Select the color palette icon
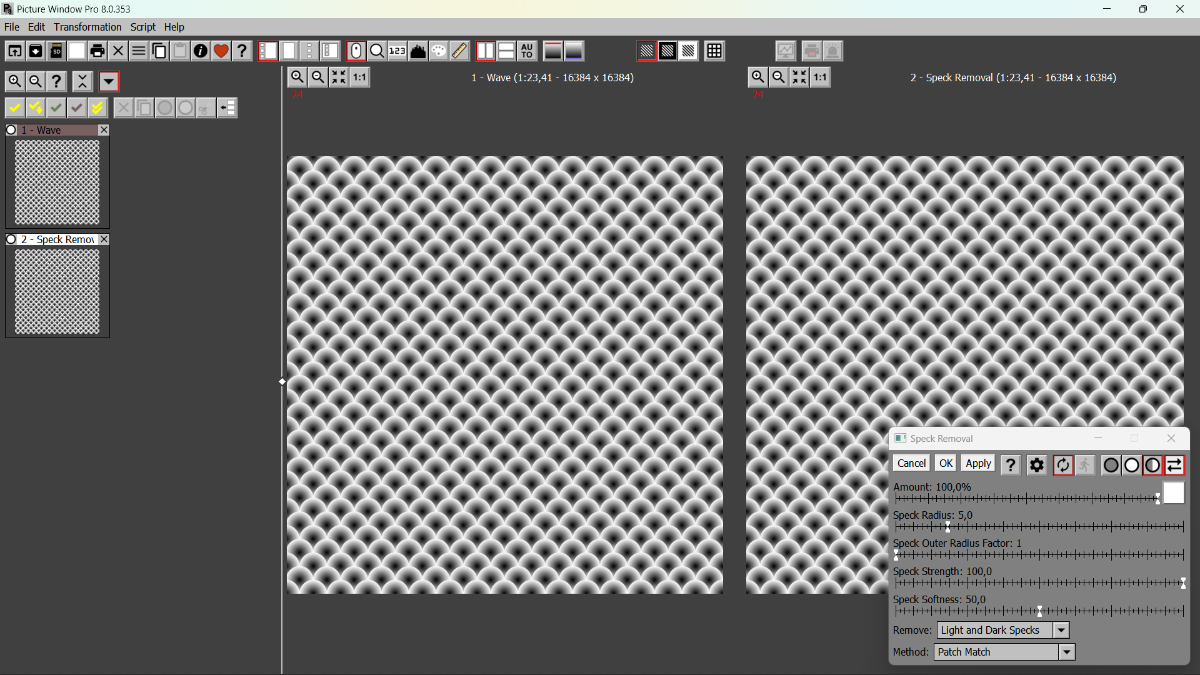 click(x=438, y=51)
